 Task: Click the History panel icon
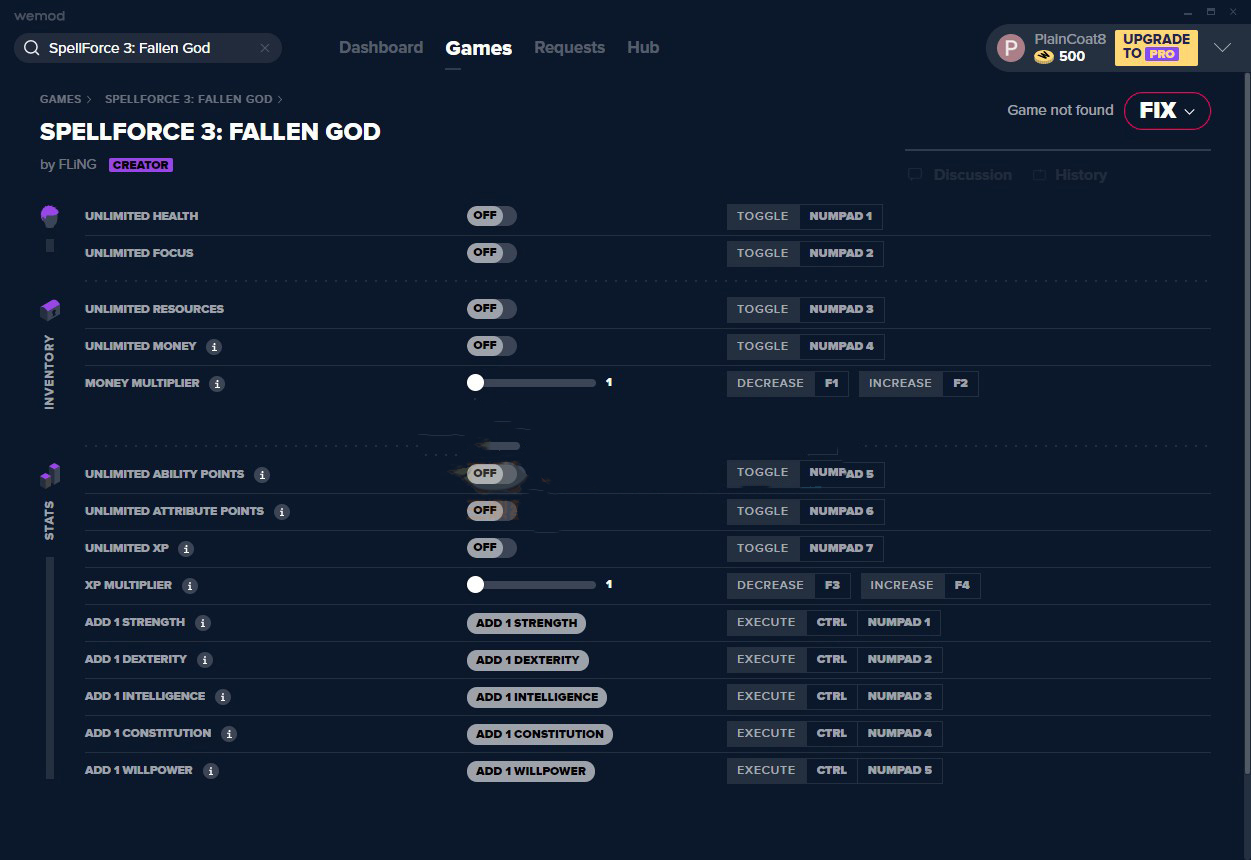(x=1040, y=175)
